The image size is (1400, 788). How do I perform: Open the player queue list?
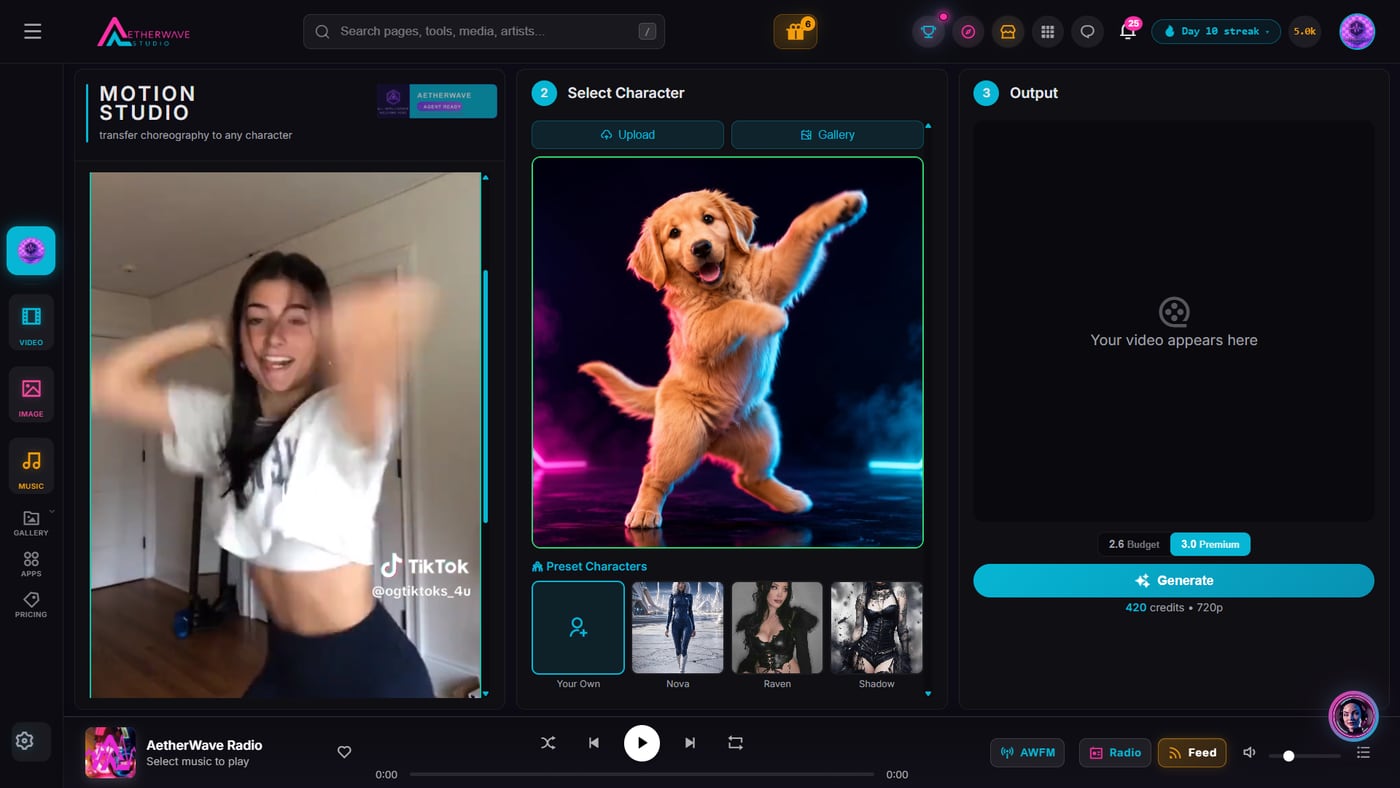1363,753
